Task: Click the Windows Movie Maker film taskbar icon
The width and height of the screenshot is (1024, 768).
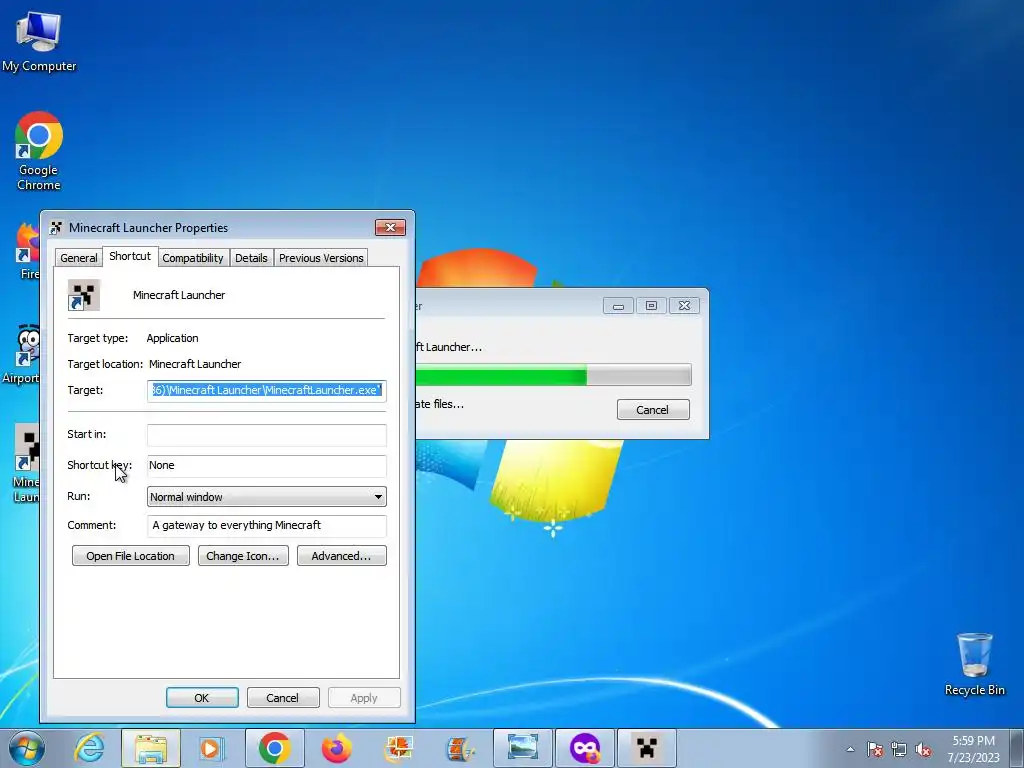Action: pyautogui.click(x=460, y=748)
